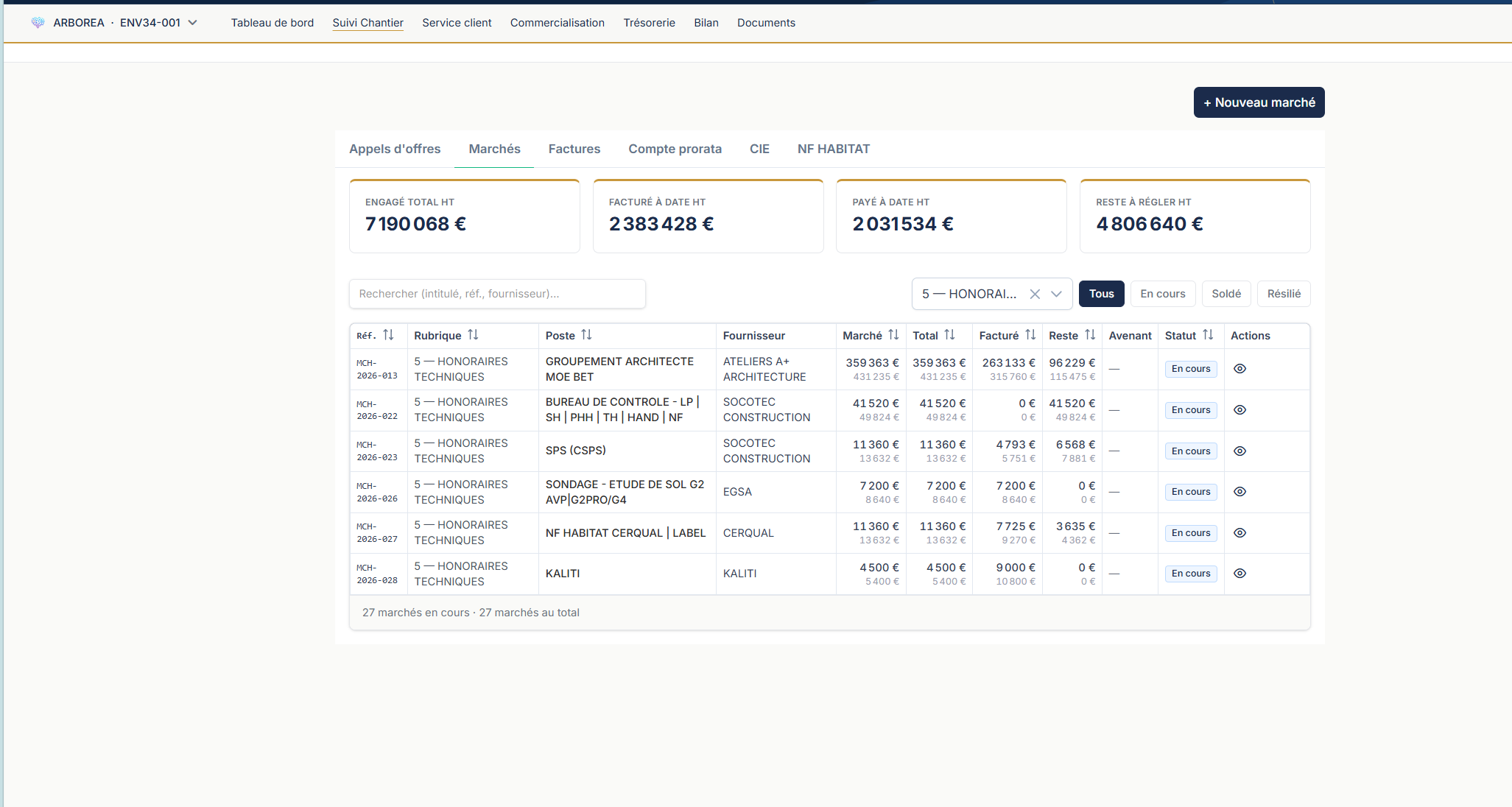Viewport: 1512px width, 807px height.
Task: Switch to NF HABITAT tab
Action: point(834,149)
